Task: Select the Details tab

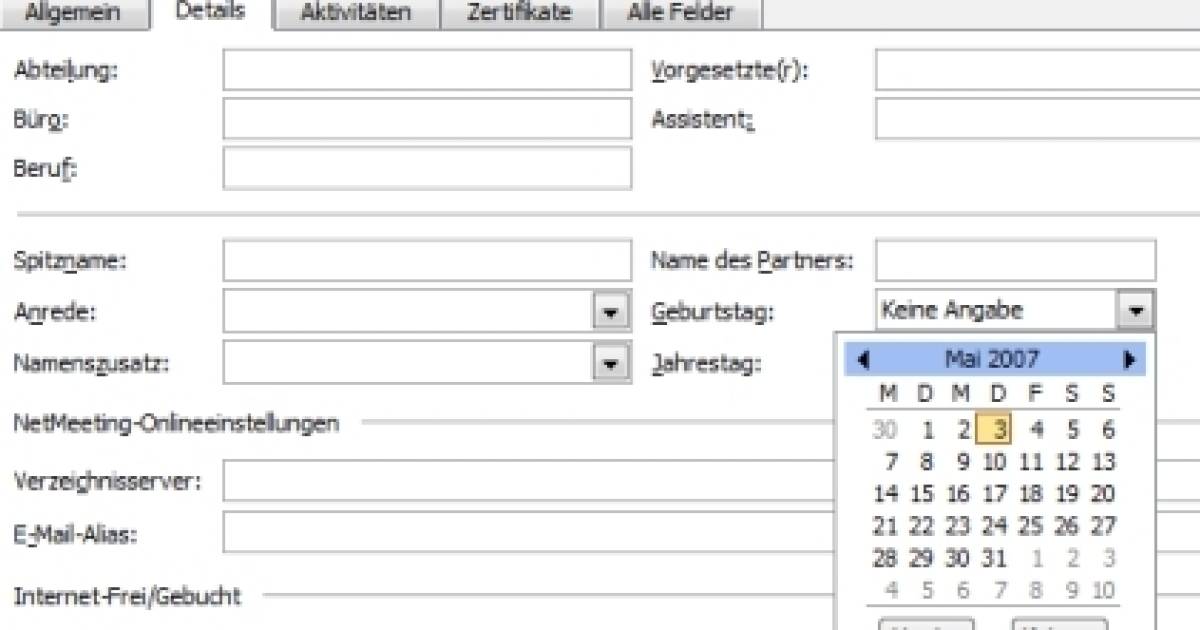Action: pyautogui.click(x=210, y=12)
